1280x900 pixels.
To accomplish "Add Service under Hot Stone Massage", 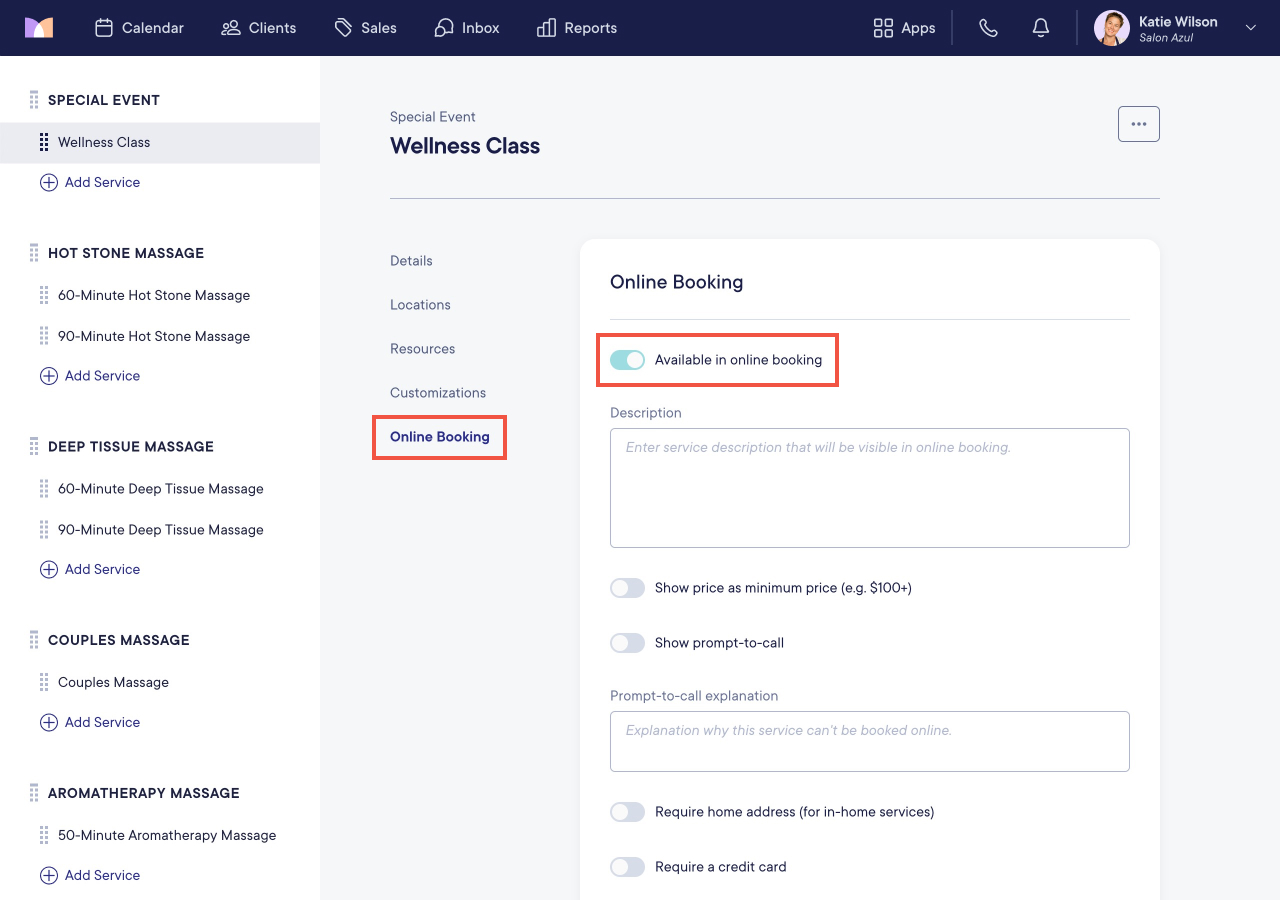I will click(90, 376).
